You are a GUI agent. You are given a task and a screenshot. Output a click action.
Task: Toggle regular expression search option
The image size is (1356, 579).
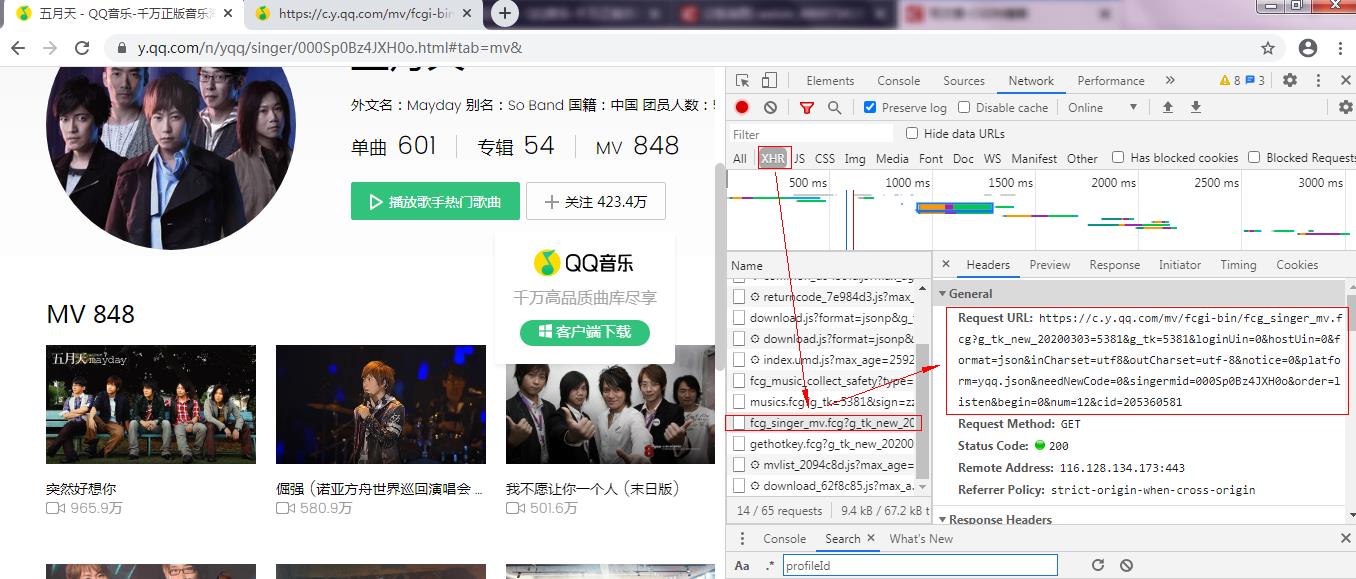pos(770,565)
